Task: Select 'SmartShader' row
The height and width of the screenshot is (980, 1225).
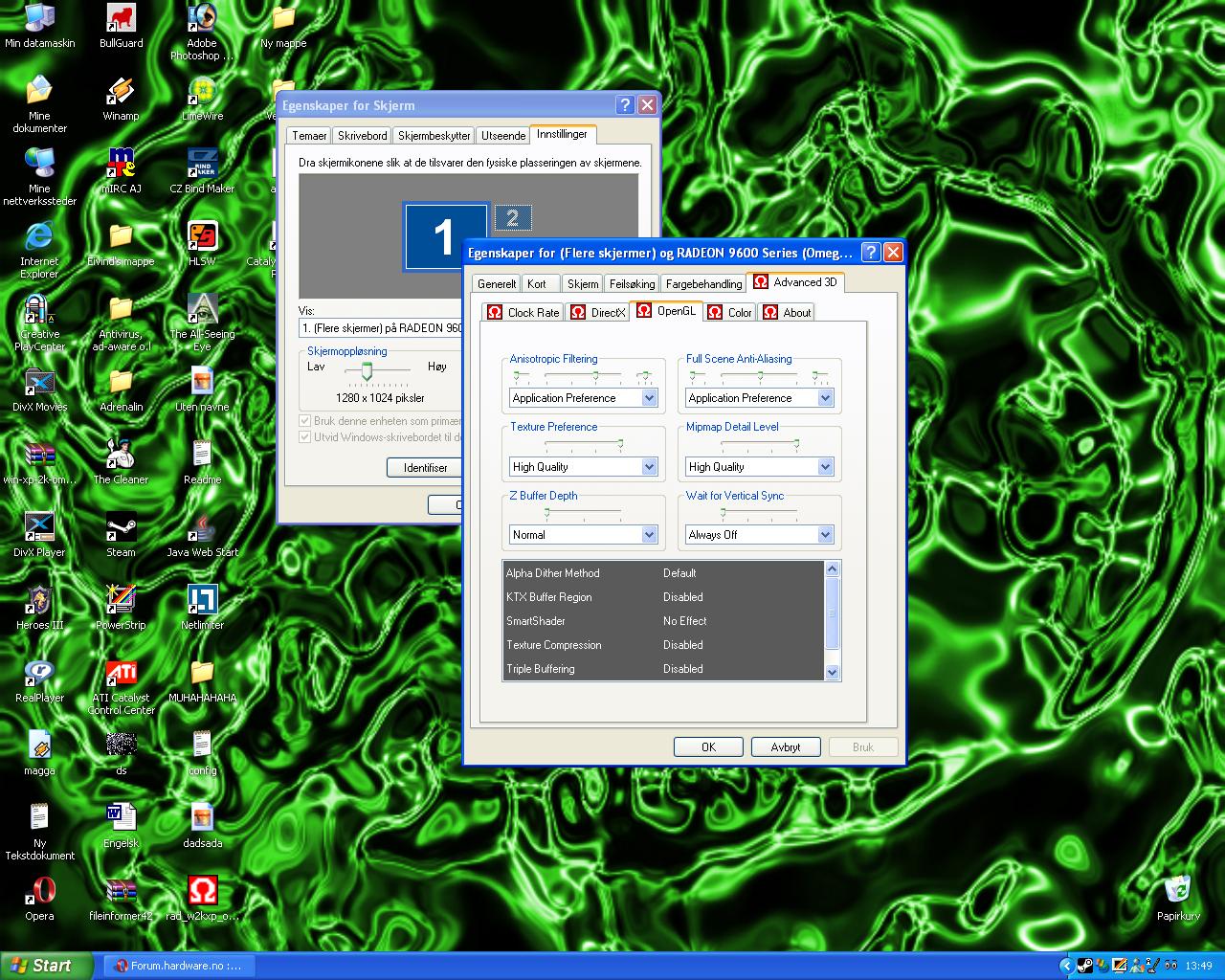Action: [x=663, y=621]
